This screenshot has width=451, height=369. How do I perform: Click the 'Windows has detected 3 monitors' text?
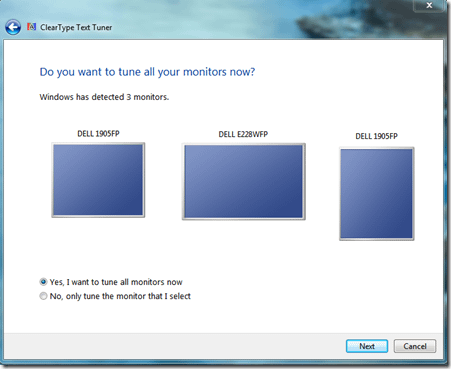tap(104, 97)
